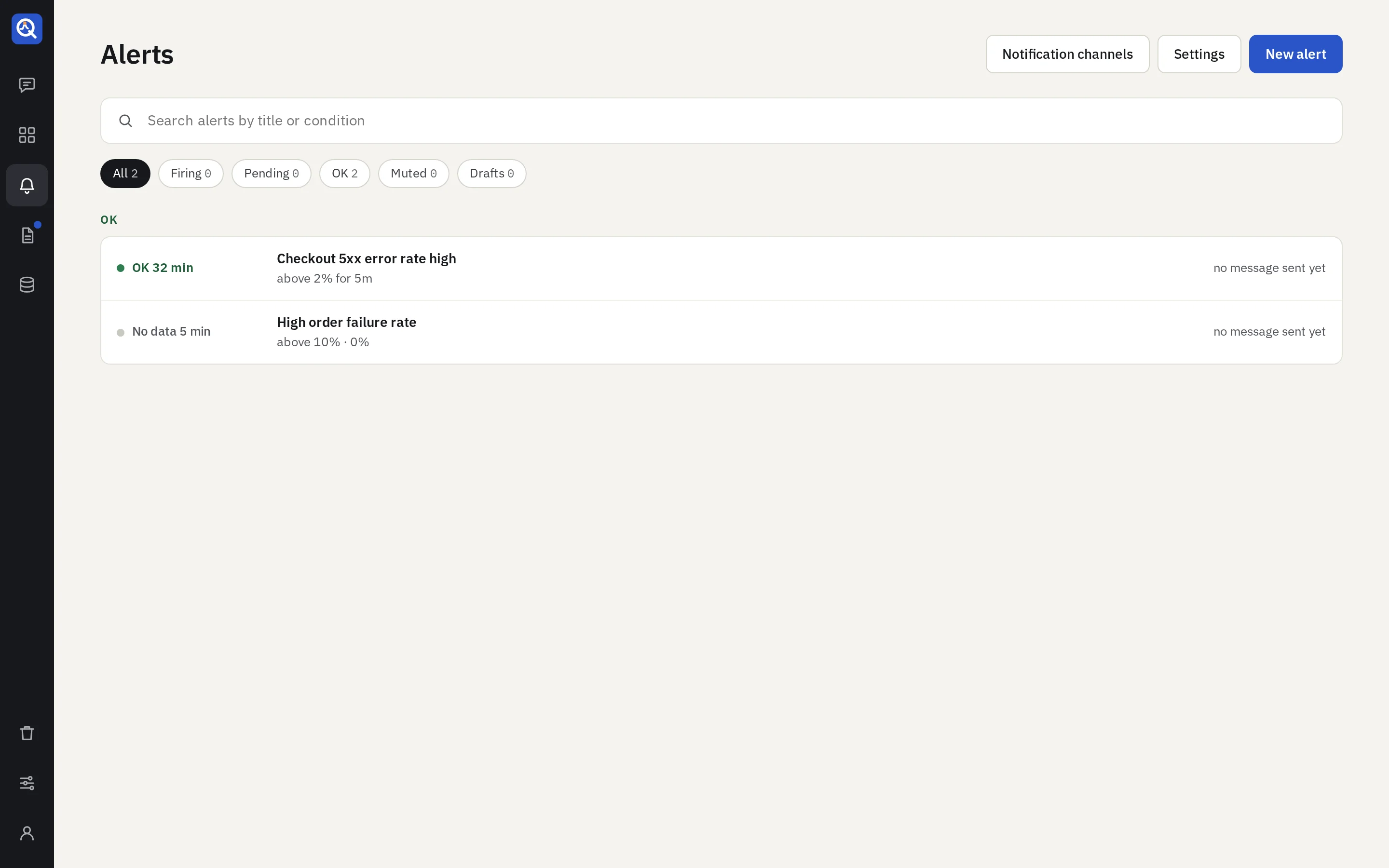Click 'above 2% for 5m' condition text
This screenshot has width=1389, height=868.
point(324,278)
